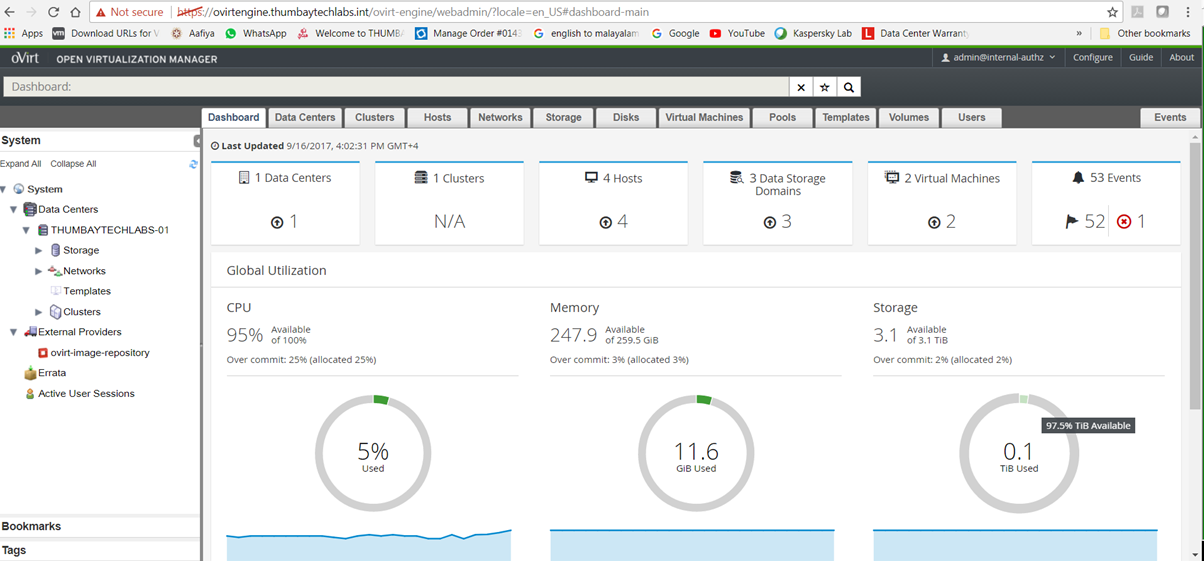1204x561 pixels.
Task: Open the admin@internal-authz user dropdown
Action: (x=998, y=58)
